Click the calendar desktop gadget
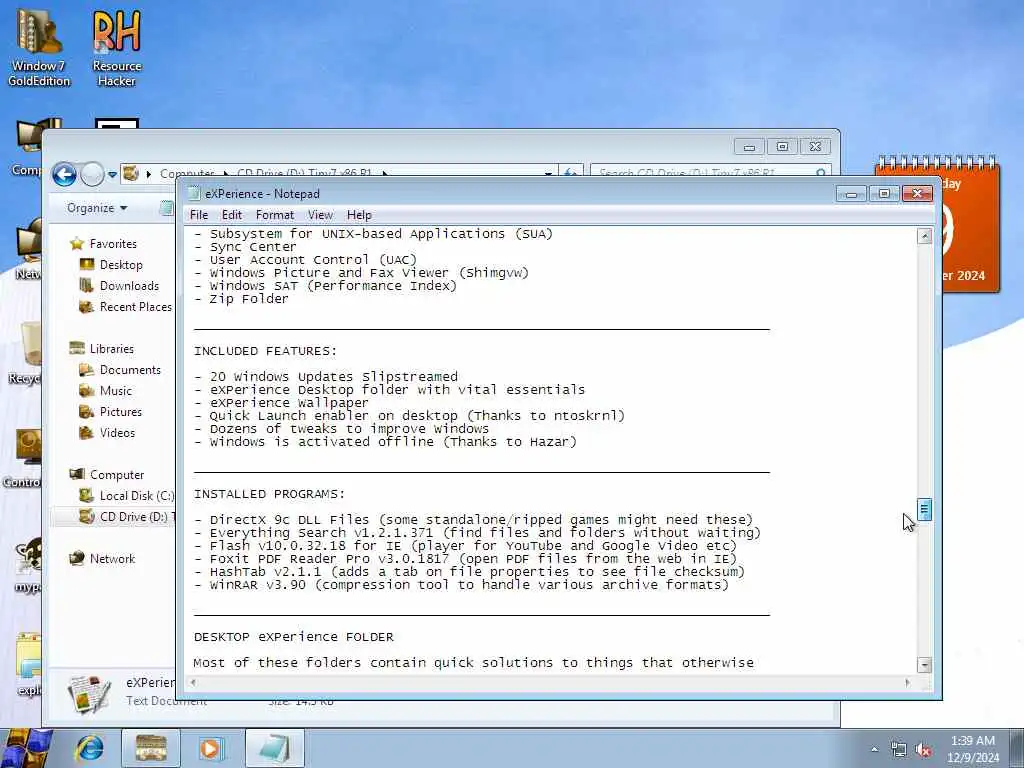The height and width of the screenshot is (768, 1024). click(x=970, y=223)
